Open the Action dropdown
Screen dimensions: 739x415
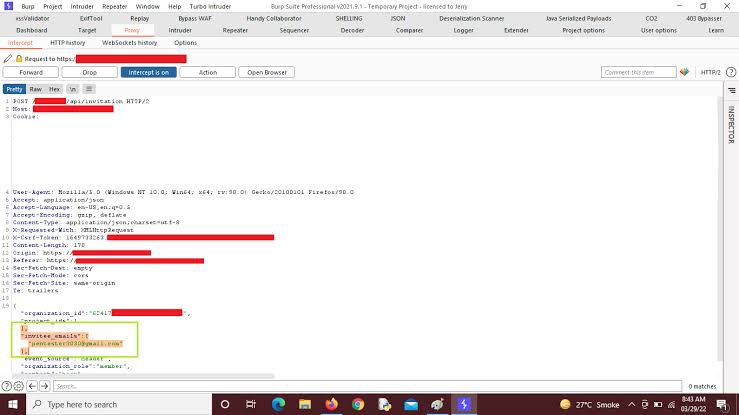207,72
